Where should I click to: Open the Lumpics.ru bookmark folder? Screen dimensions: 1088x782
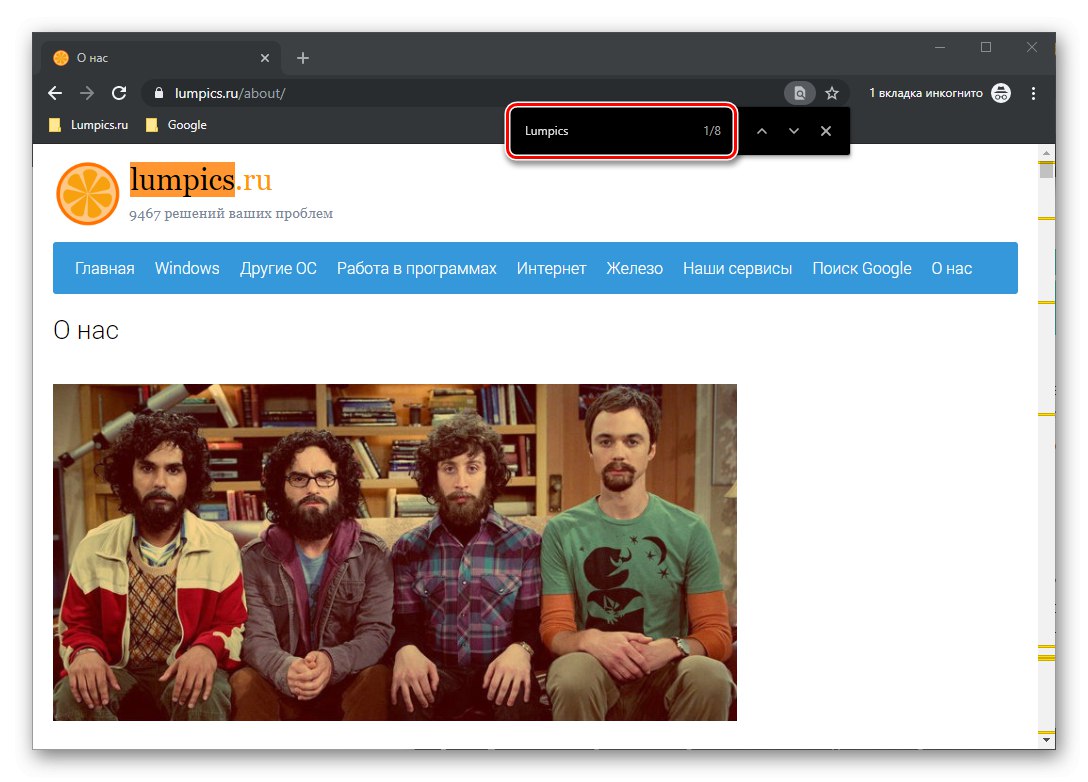(89, 125)
